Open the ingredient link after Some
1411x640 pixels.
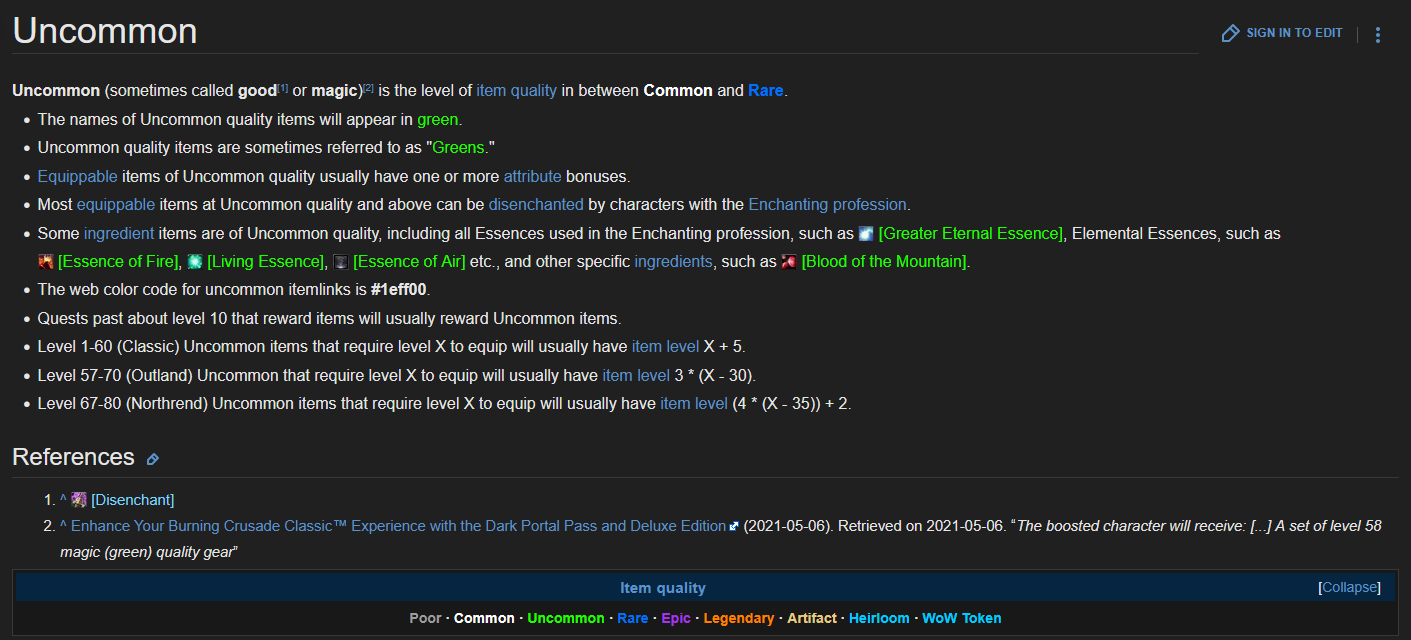119,233
